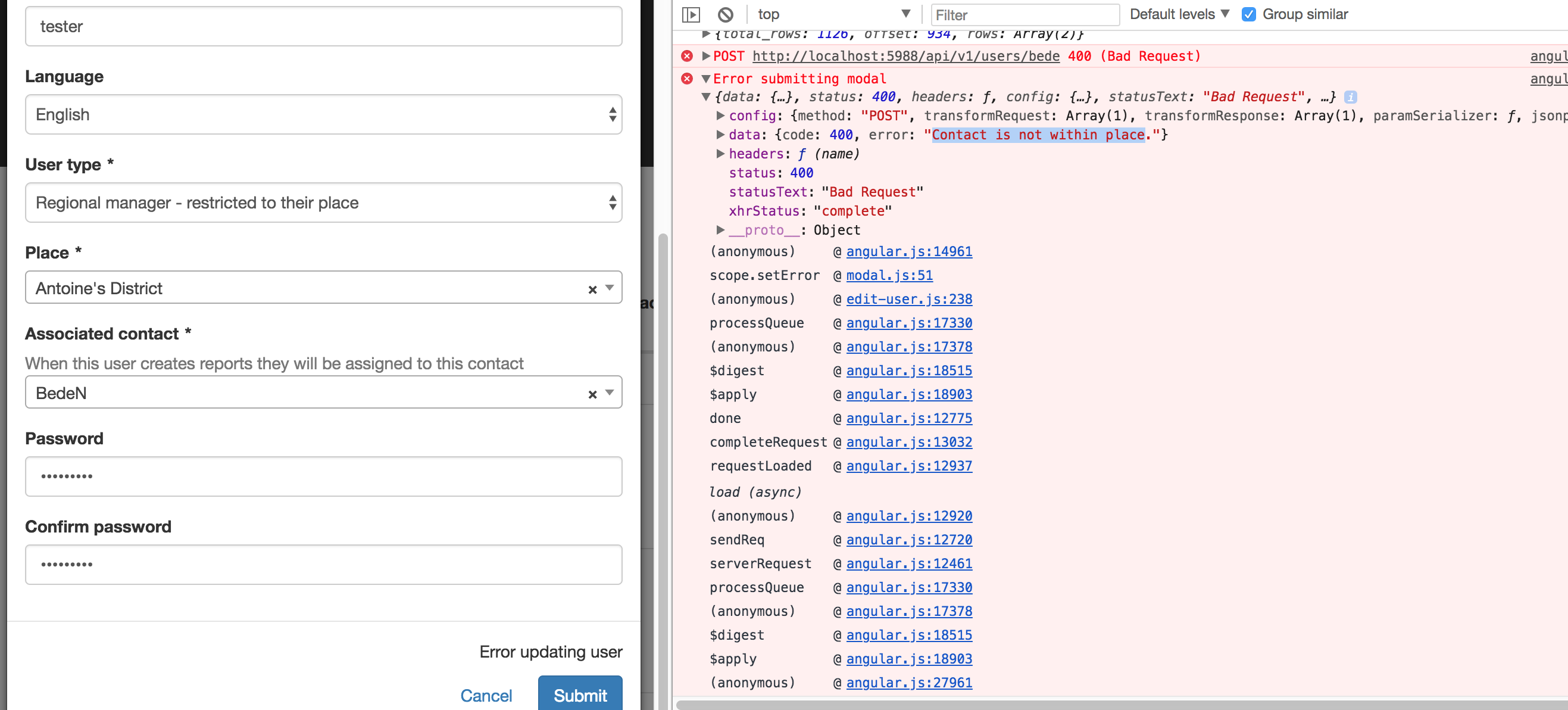The height and width of the screenshot is (710, 1568).
Task: Collapse the Error submitting modal entry
Action: pos(706,79)
